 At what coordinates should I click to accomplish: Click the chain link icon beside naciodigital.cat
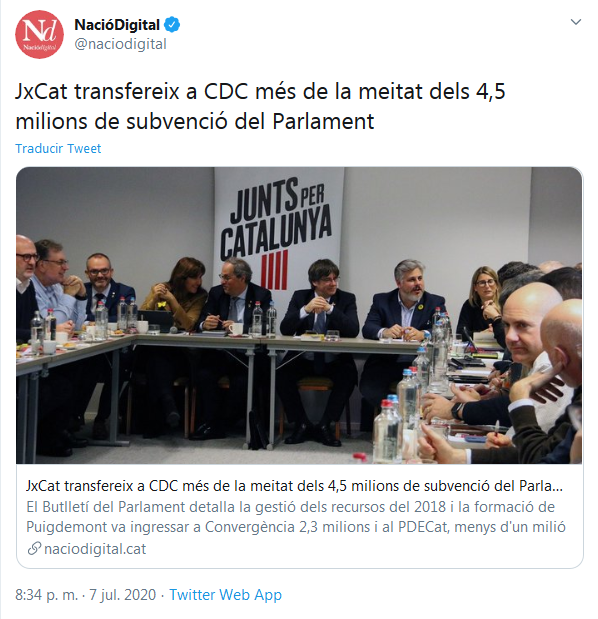click(x=34, y=548)
